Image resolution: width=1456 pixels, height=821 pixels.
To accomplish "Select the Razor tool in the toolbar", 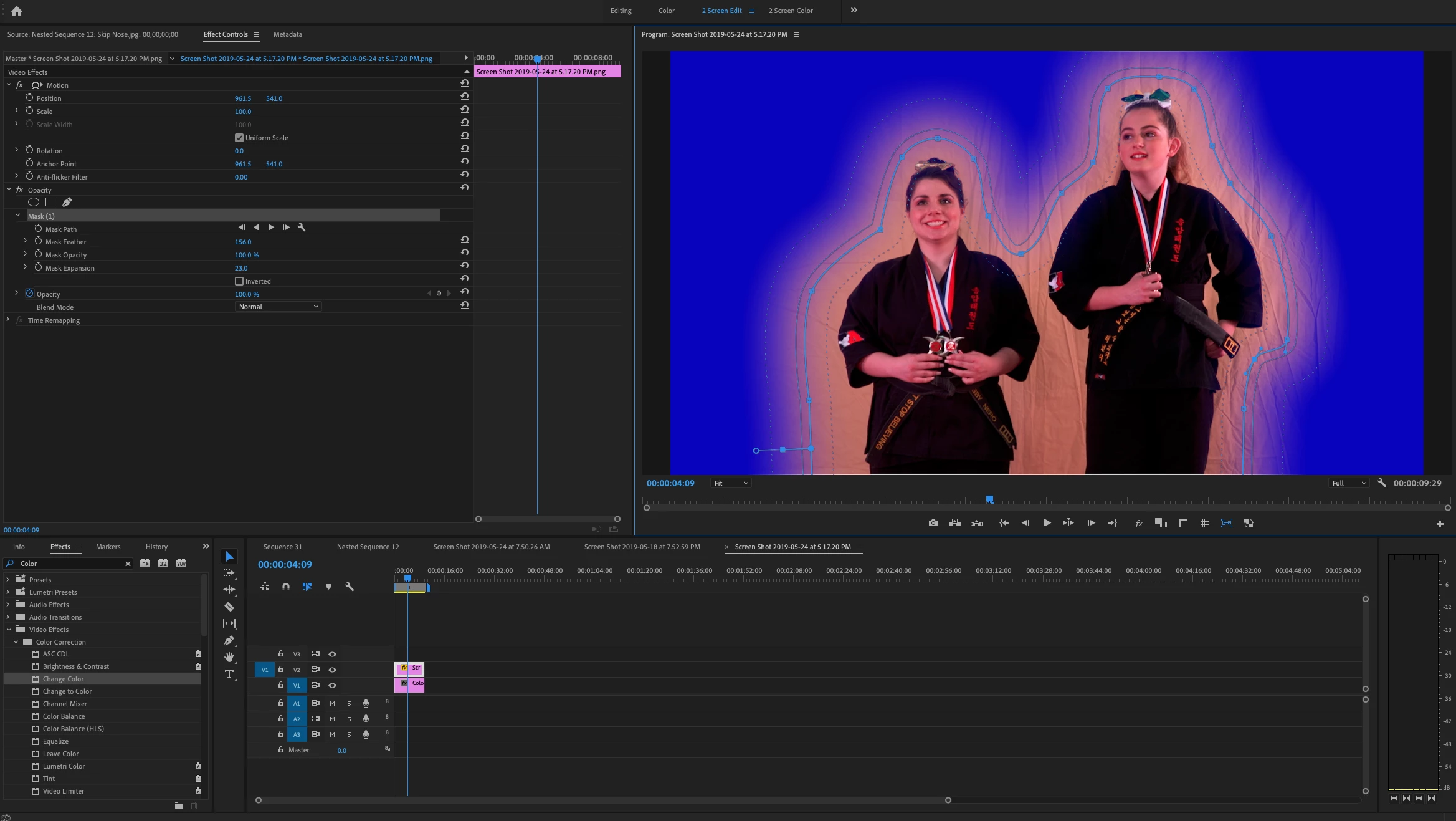I will pos(229,607).
